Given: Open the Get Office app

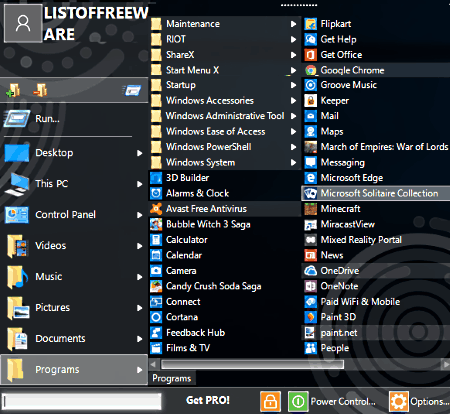Looking at the screenshot, I should tap(376, 55).
